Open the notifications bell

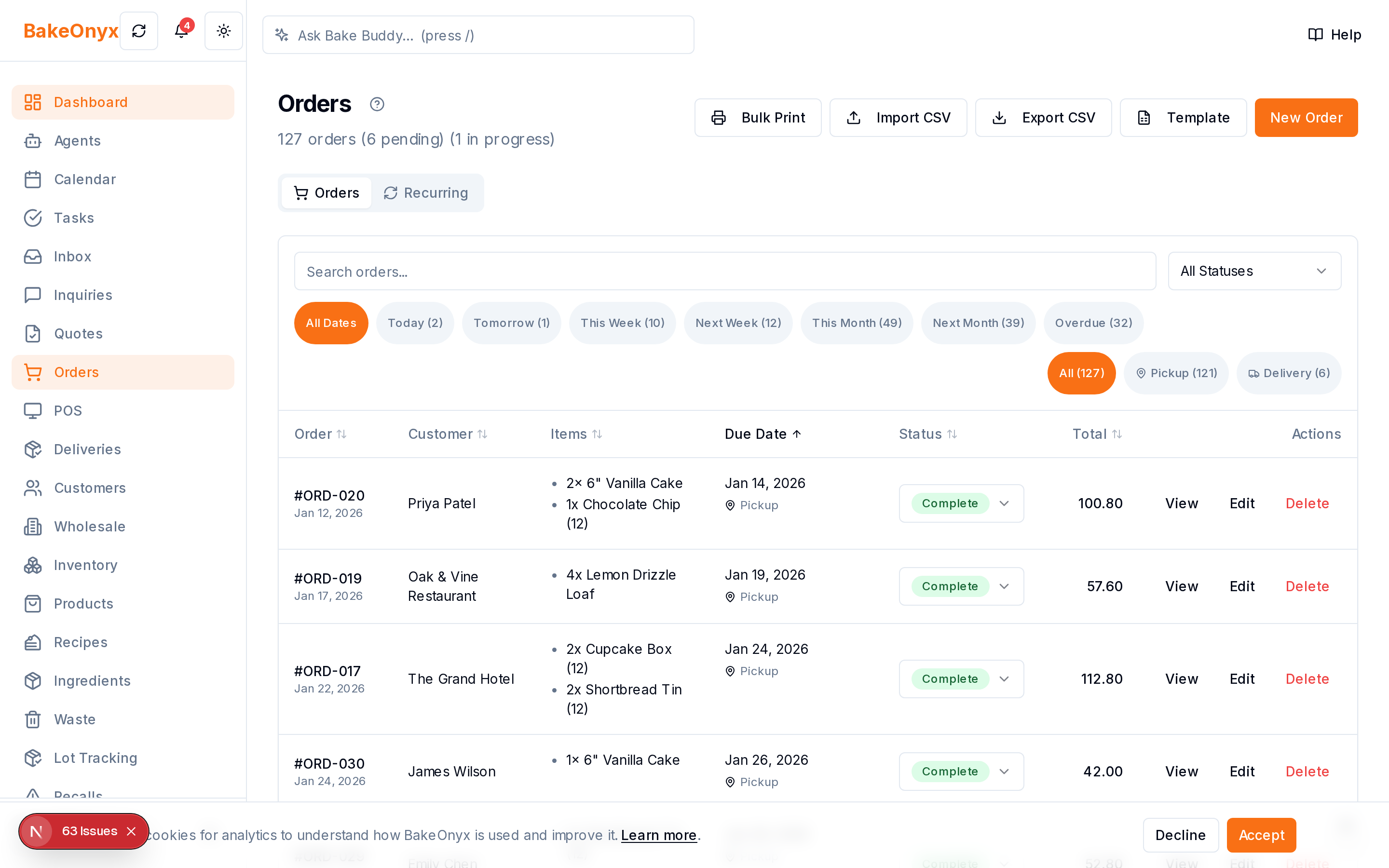[x=181, y=31]
